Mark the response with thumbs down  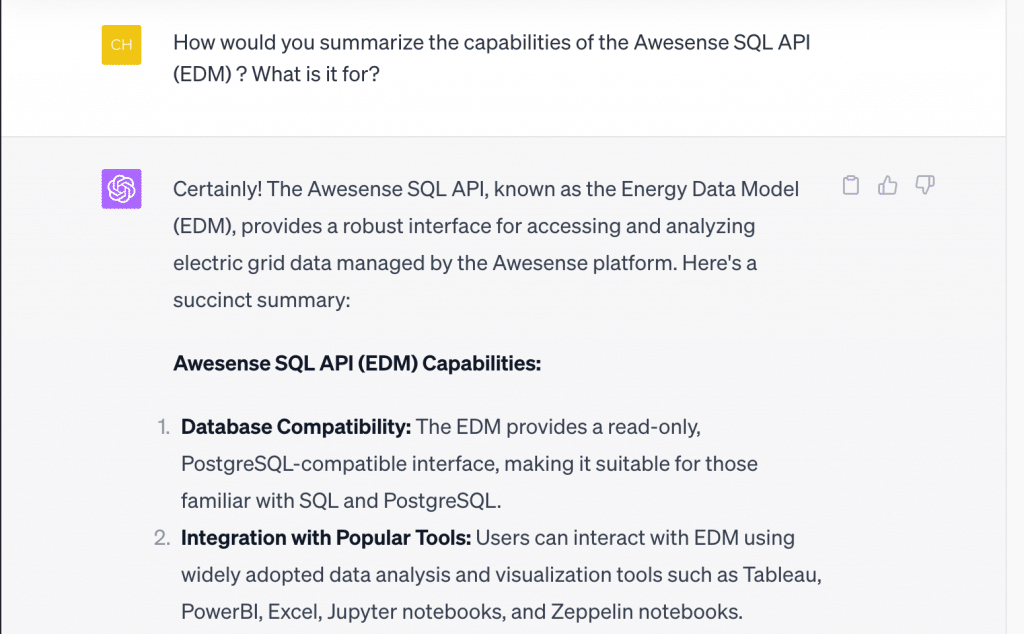pos(925,185)
